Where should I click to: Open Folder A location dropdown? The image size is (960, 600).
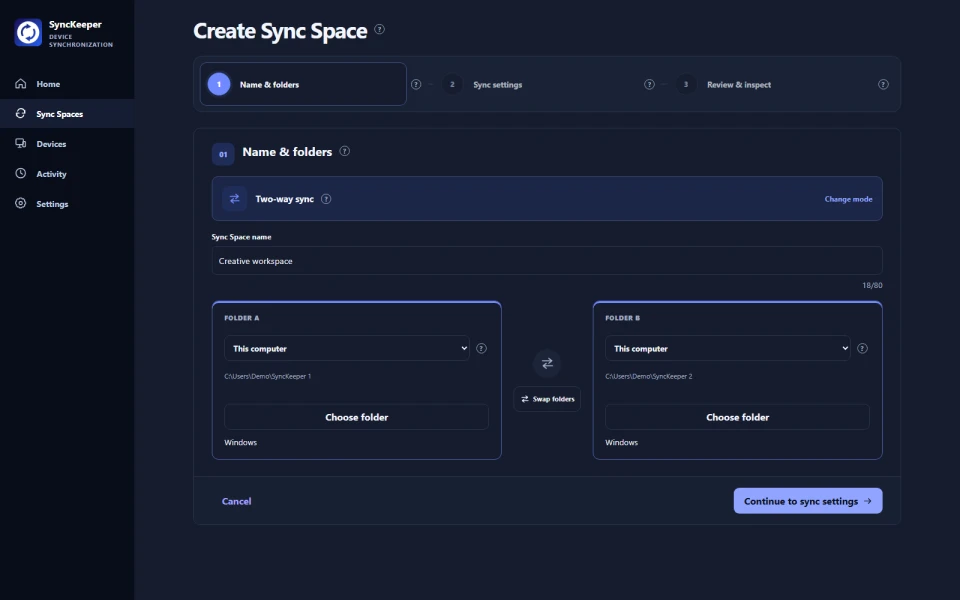[x=347, y=348]
